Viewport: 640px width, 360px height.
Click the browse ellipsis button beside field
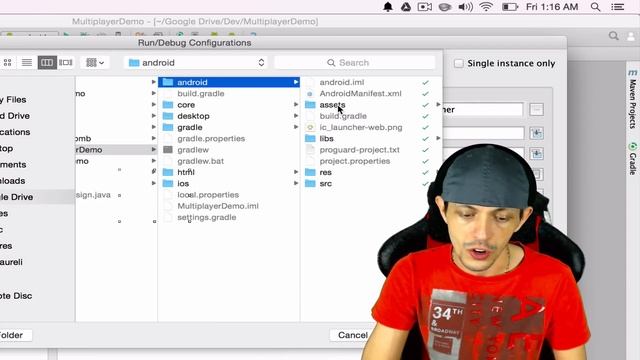tap(536, 109)
